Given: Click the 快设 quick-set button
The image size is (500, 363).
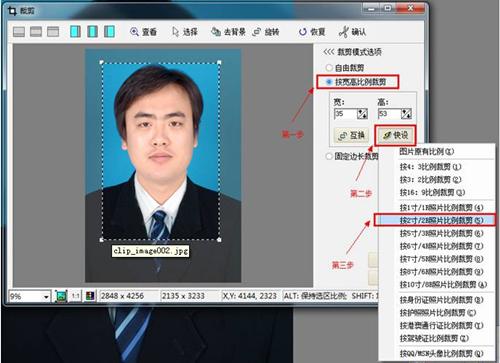Looking at the screenshot, I should pyautogui.click(x=395, y=135).
